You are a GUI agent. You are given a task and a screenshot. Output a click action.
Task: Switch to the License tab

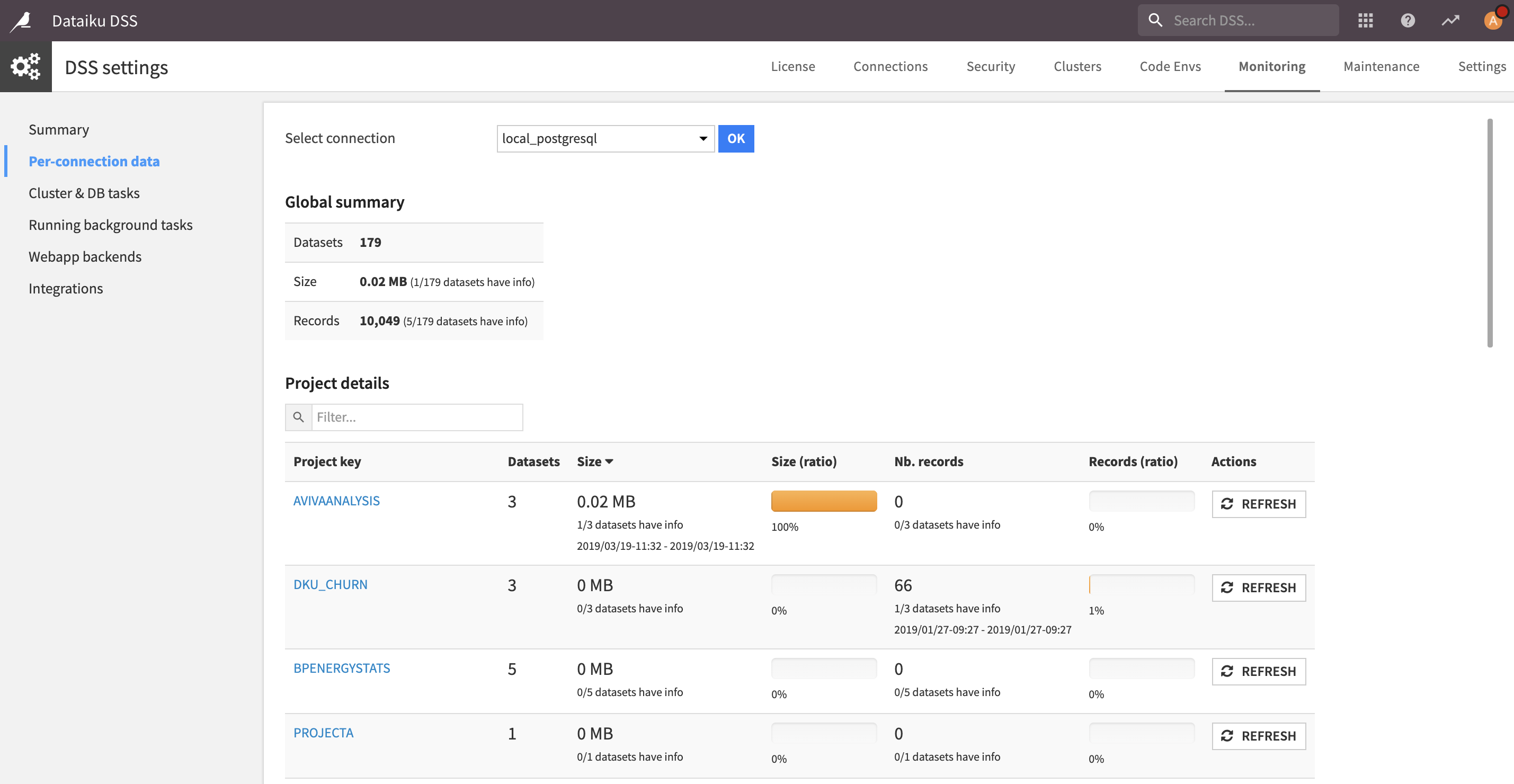click(x=793, y=66)
